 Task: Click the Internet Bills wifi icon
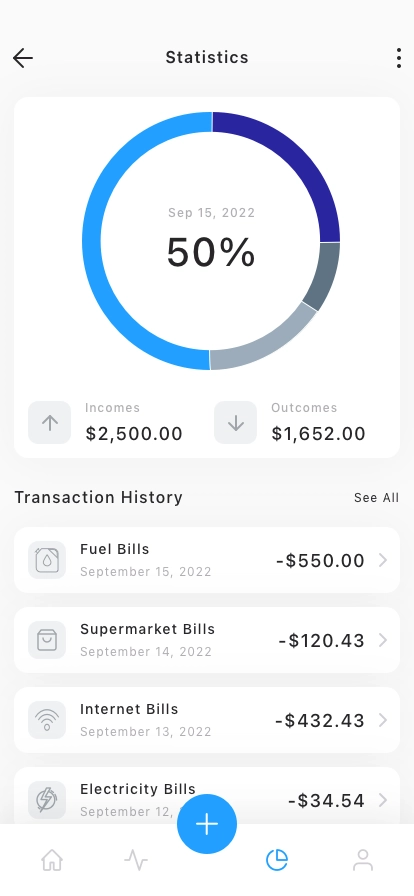tap(47, 720)
